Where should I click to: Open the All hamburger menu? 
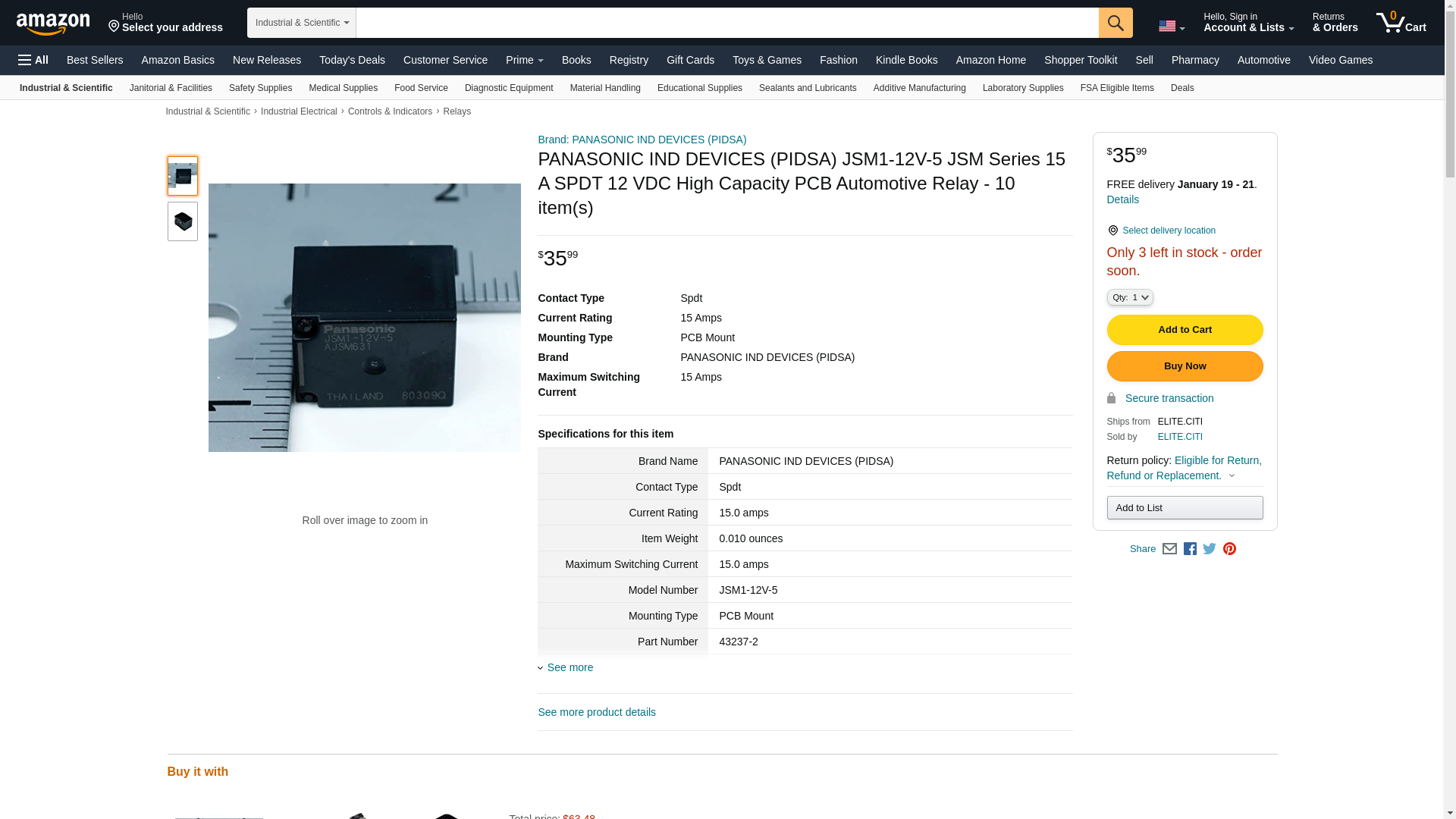click(x=33, y=60)
